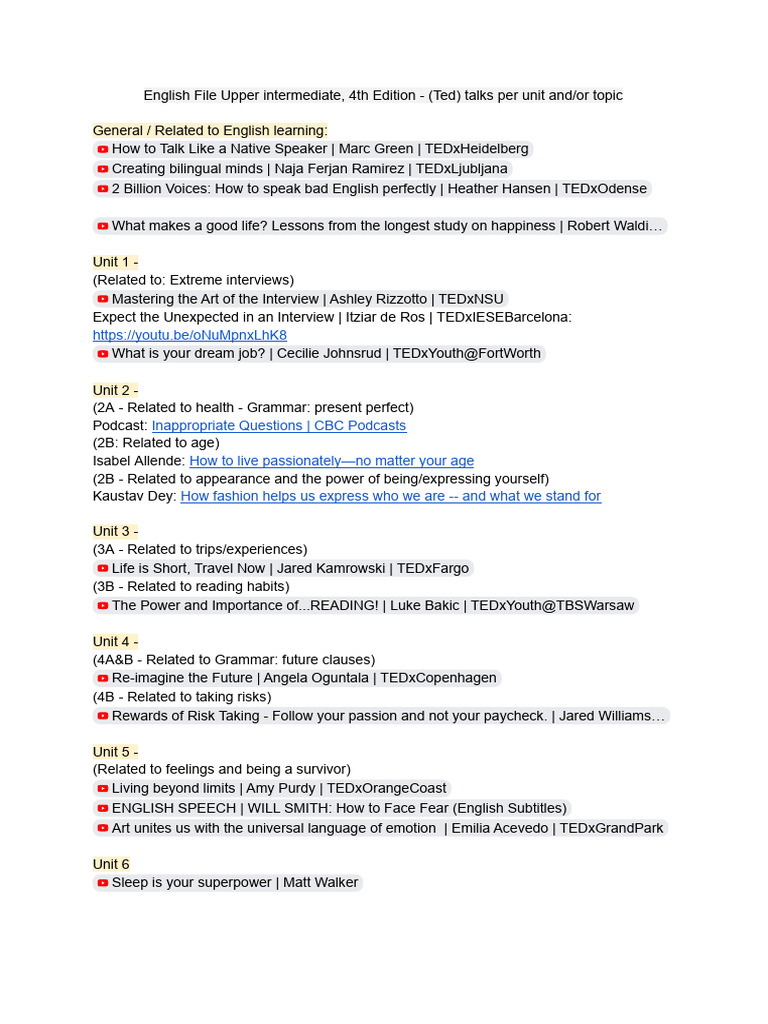Click YouTube icon beside Living beyond limits
This screenshot has height=1024, width=768.
[x=103, y=789]
